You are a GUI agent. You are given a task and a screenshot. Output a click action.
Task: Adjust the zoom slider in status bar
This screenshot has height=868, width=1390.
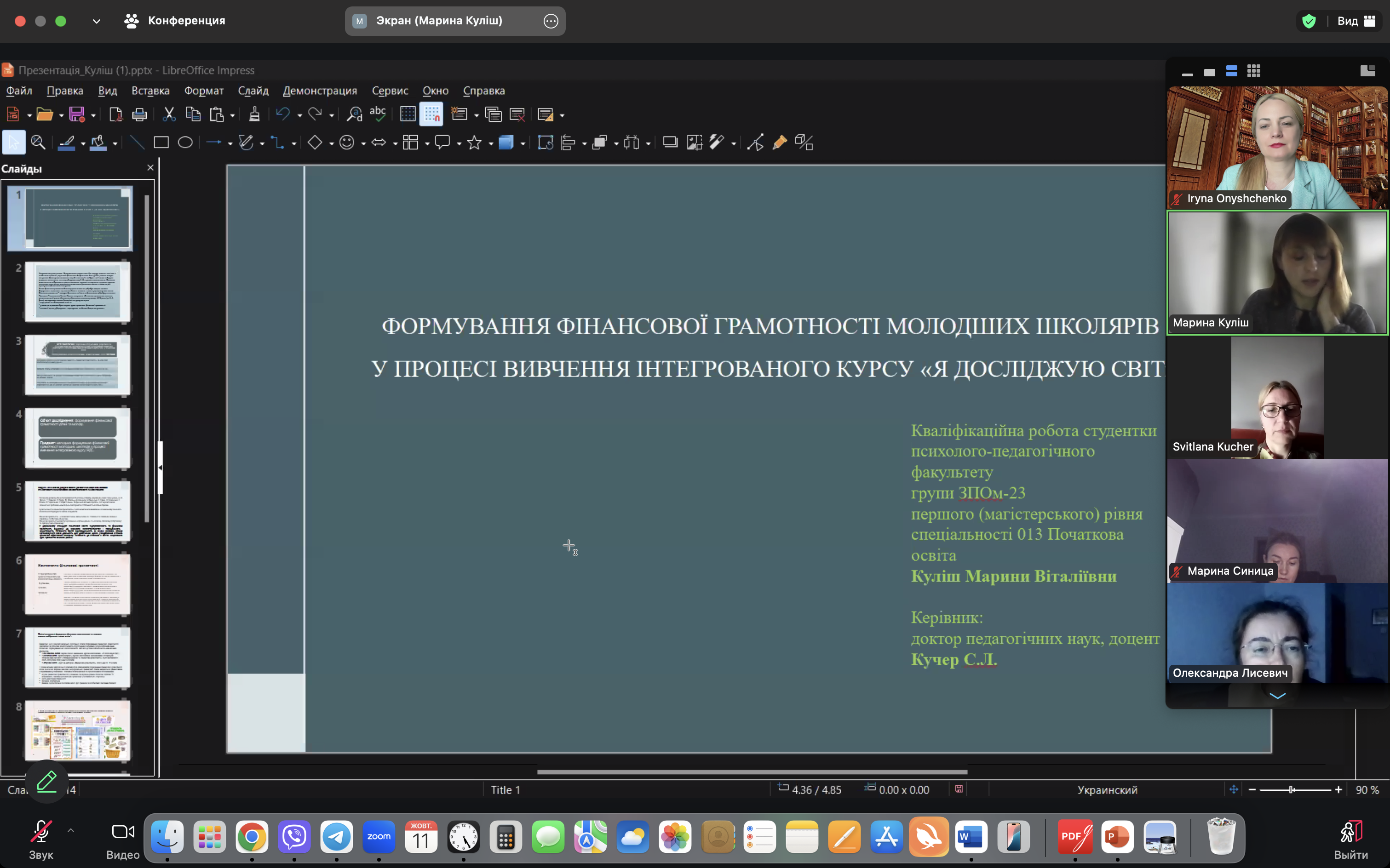tap(1295, 790)
